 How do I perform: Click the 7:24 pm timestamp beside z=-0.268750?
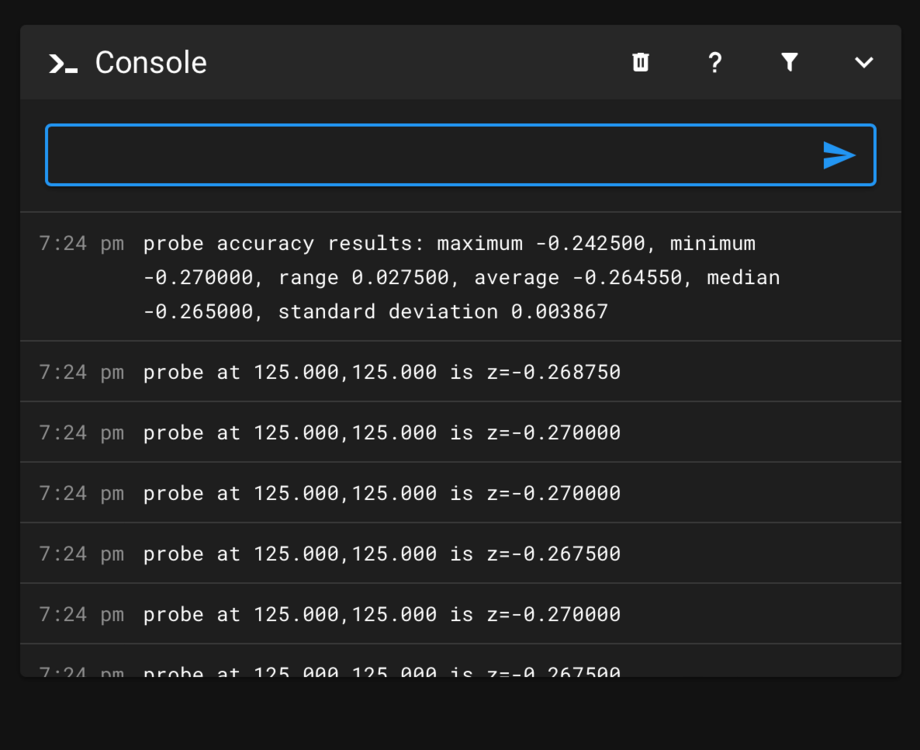coord(82,371)
